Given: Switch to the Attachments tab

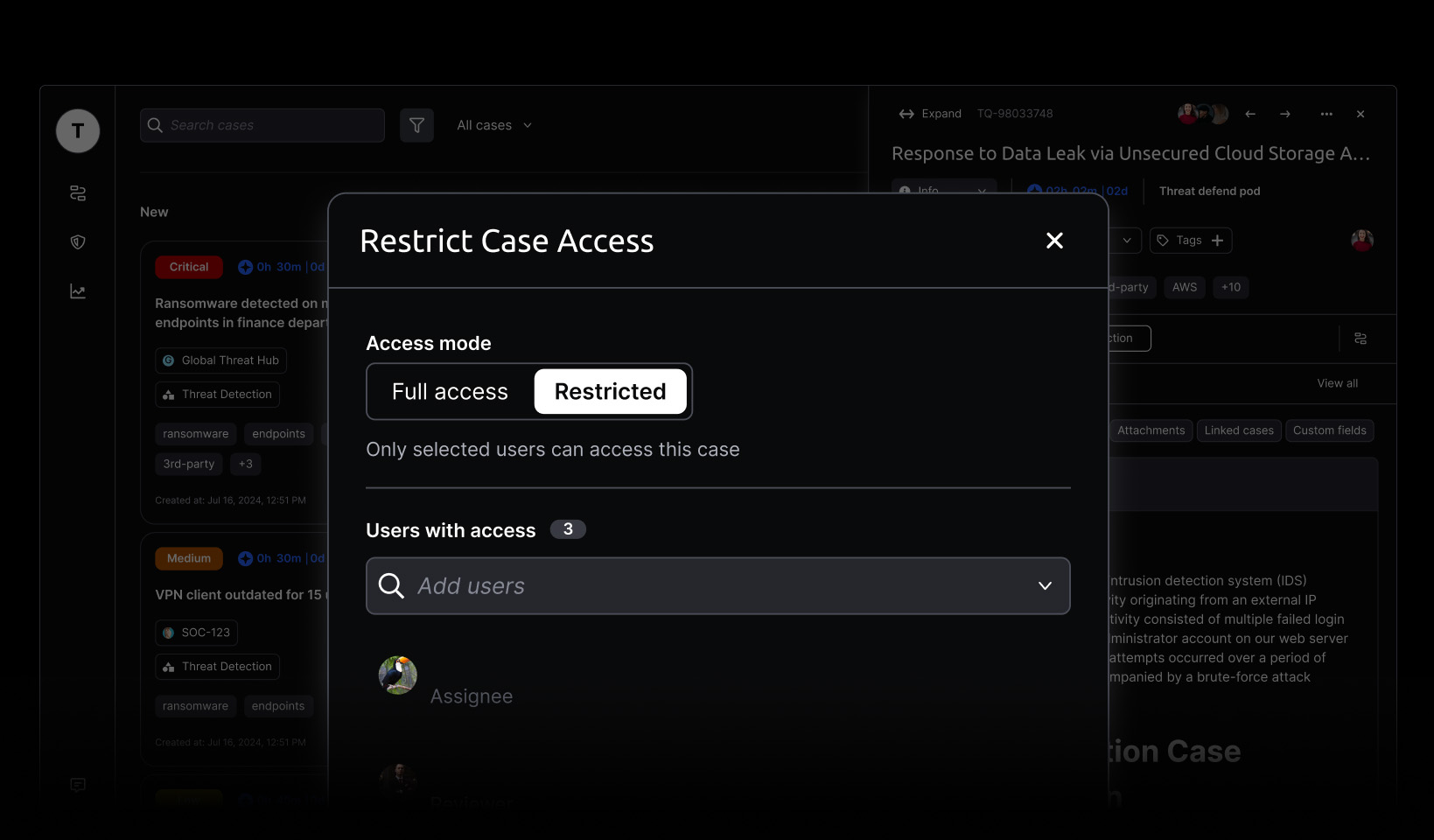Looking at the screenshot, I should coord(1151,430).
